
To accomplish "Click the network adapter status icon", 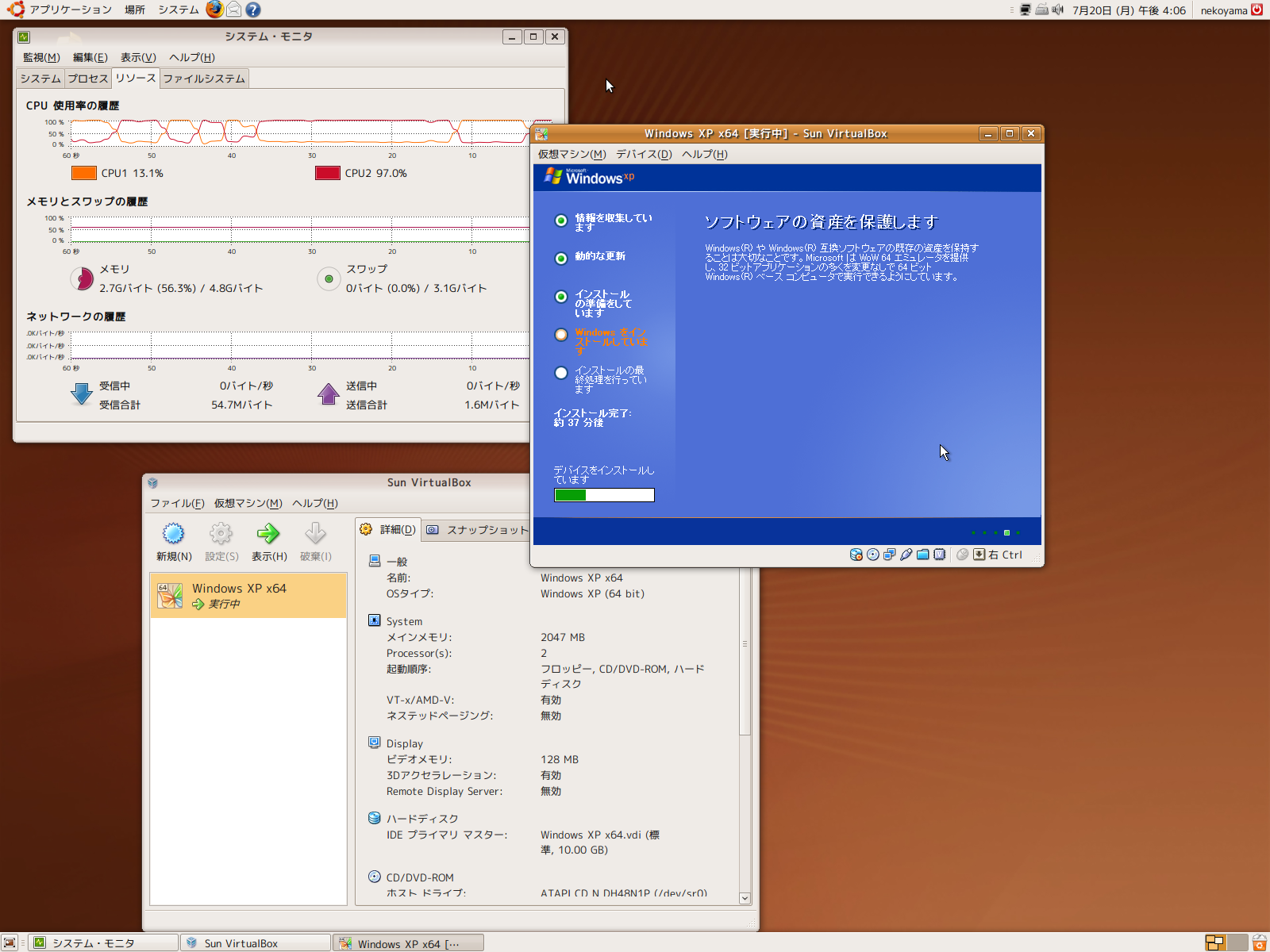I will [x=889, y=555].
